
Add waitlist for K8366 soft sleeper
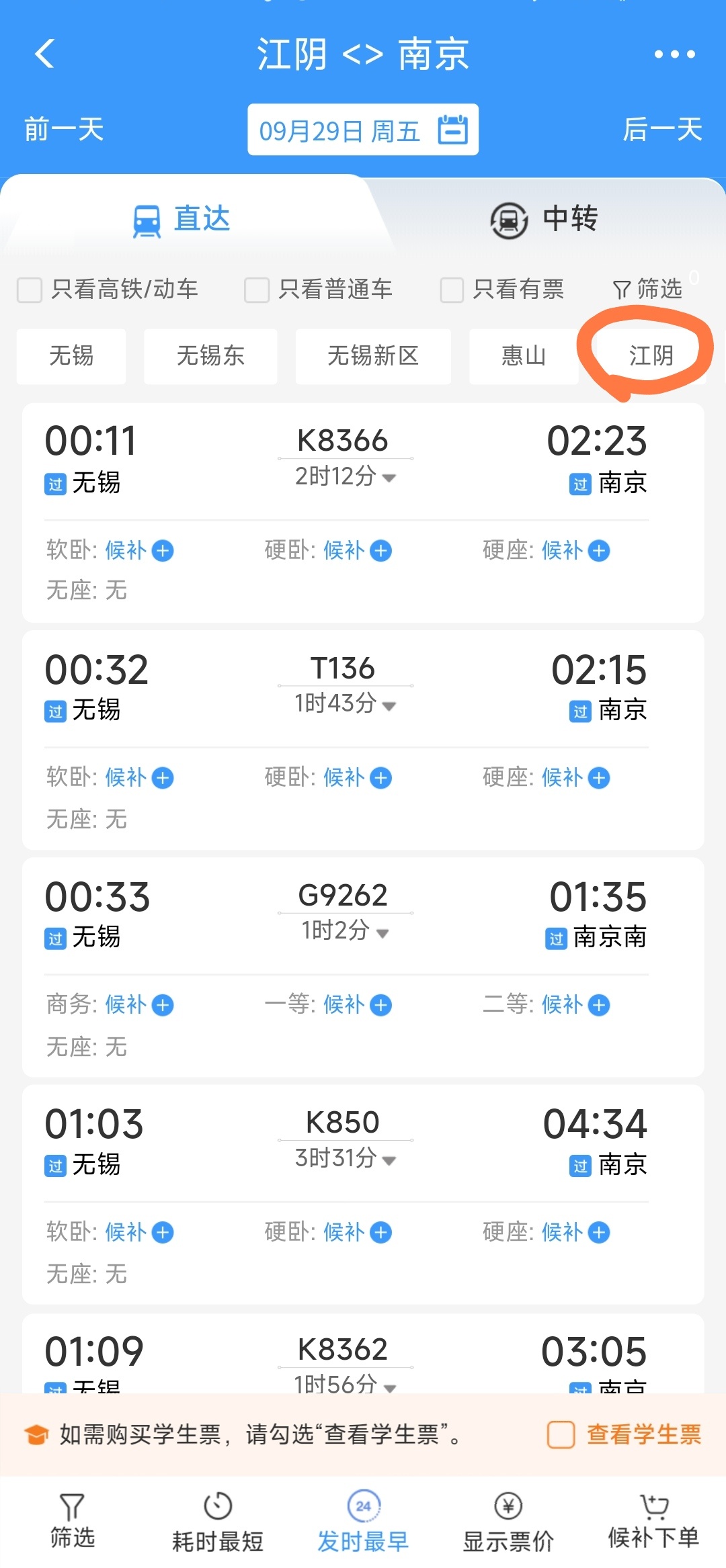(x=163, y=551)
